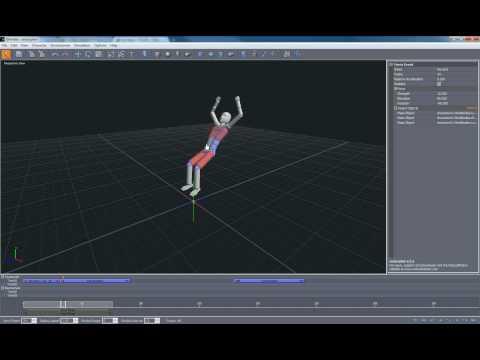Open the Simulation menu
480x360 pixels.
82,45
